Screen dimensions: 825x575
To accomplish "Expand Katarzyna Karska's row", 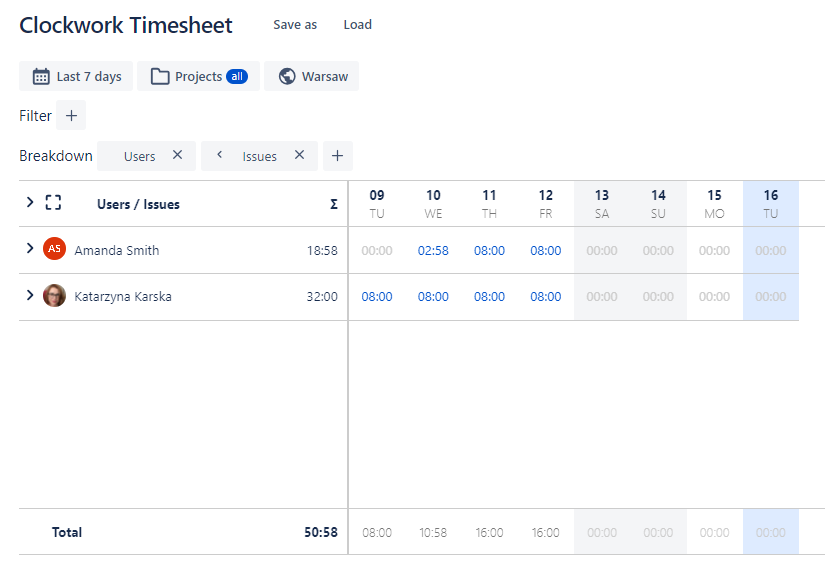I will (30, 295).
